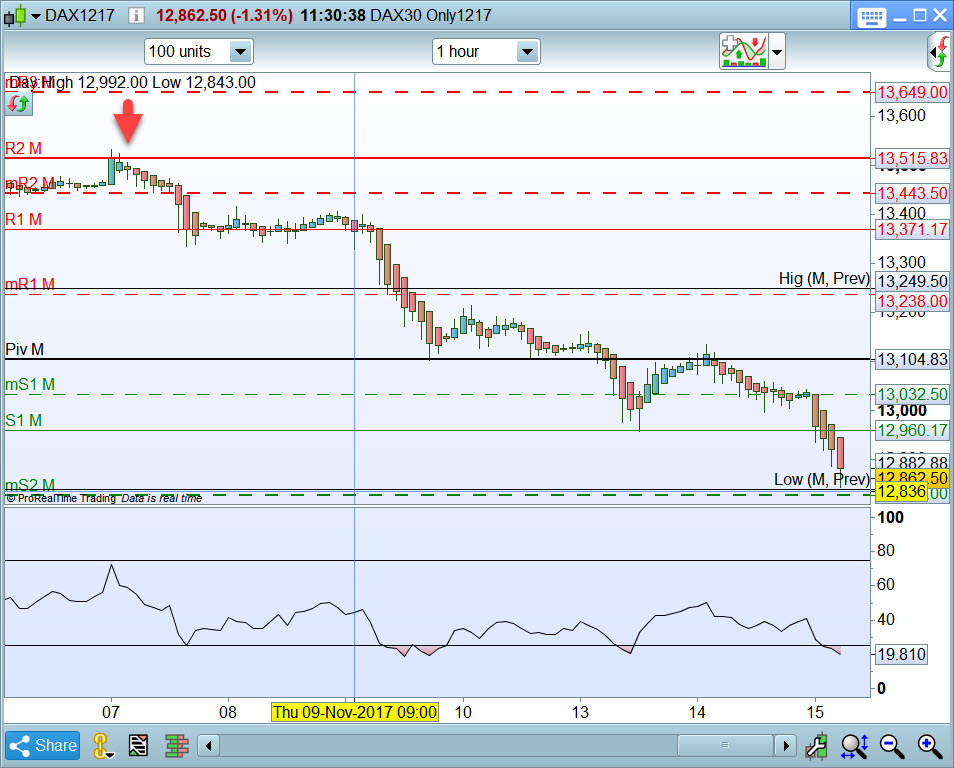Image resolution: width=954 pixels, height=768 pixels.
Task: Click the add indicator icon
Action: pos(743,52)
